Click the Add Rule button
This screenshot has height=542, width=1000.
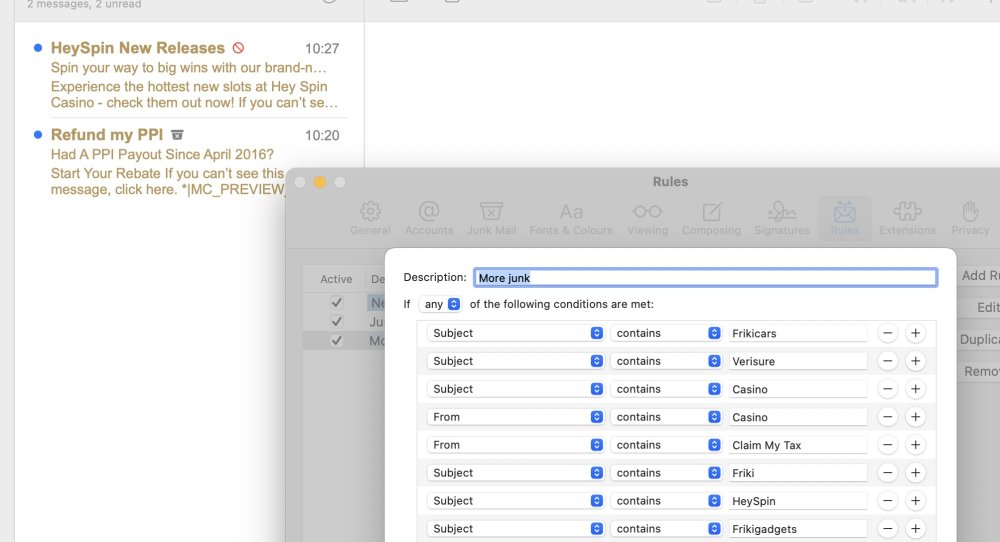pos(978,275)
